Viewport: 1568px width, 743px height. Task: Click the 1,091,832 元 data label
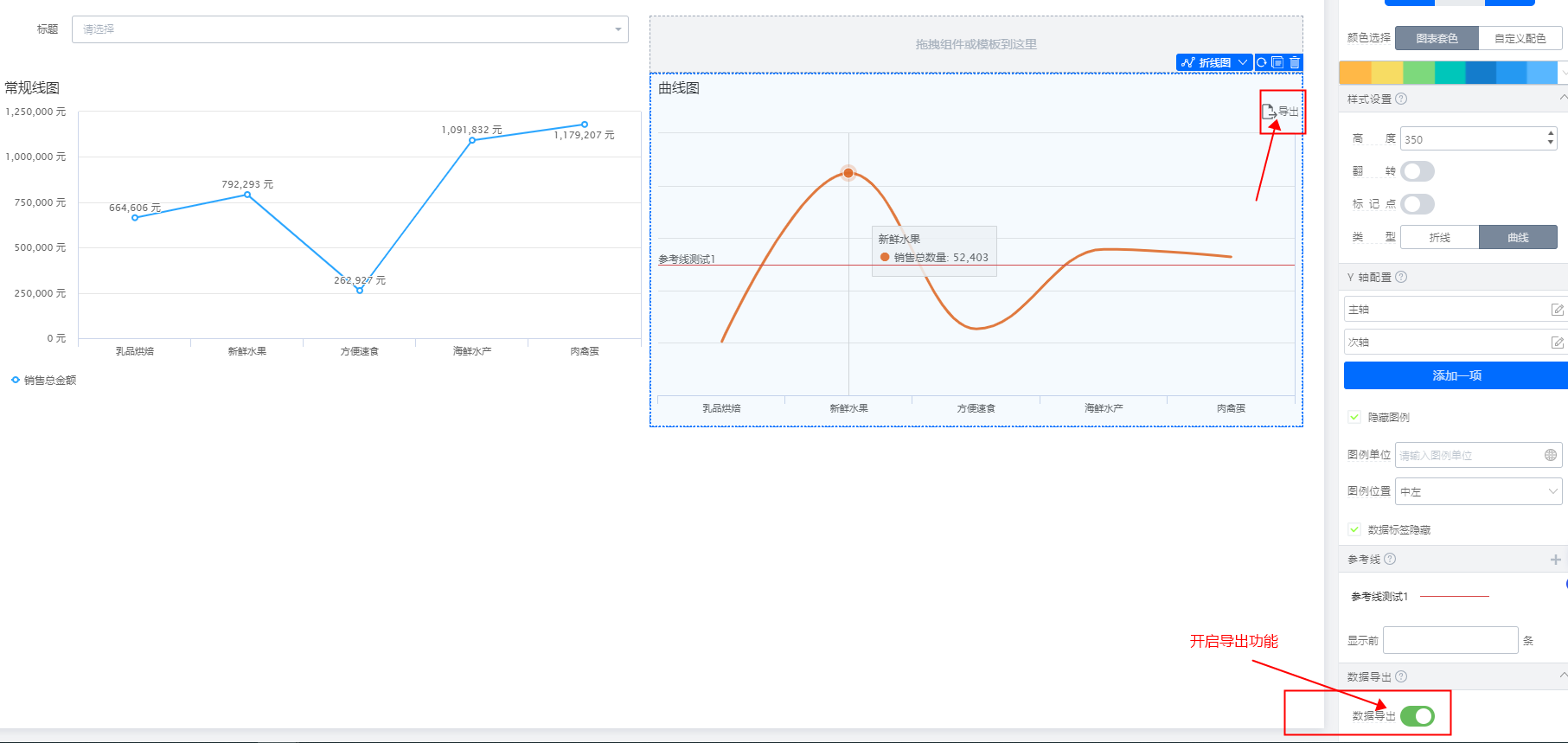point(471,130)
